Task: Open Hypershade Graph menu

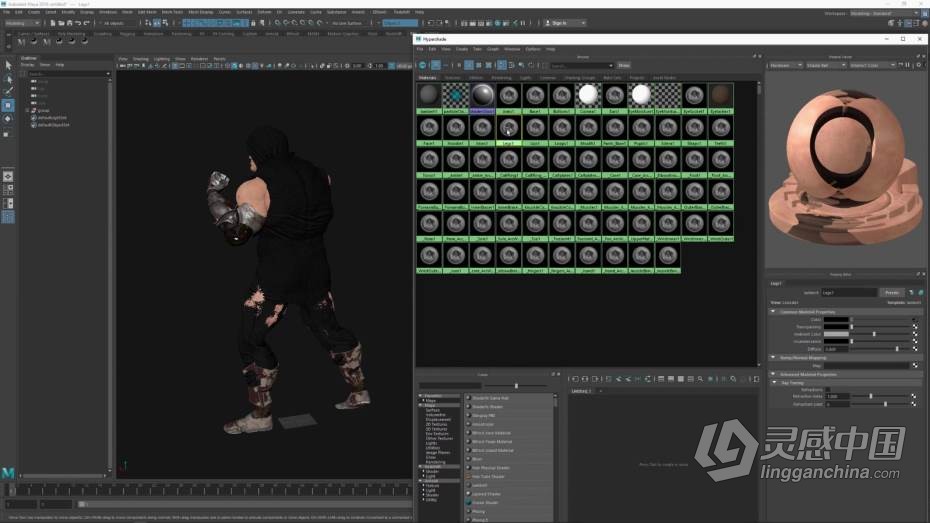Action: (493, 49)
